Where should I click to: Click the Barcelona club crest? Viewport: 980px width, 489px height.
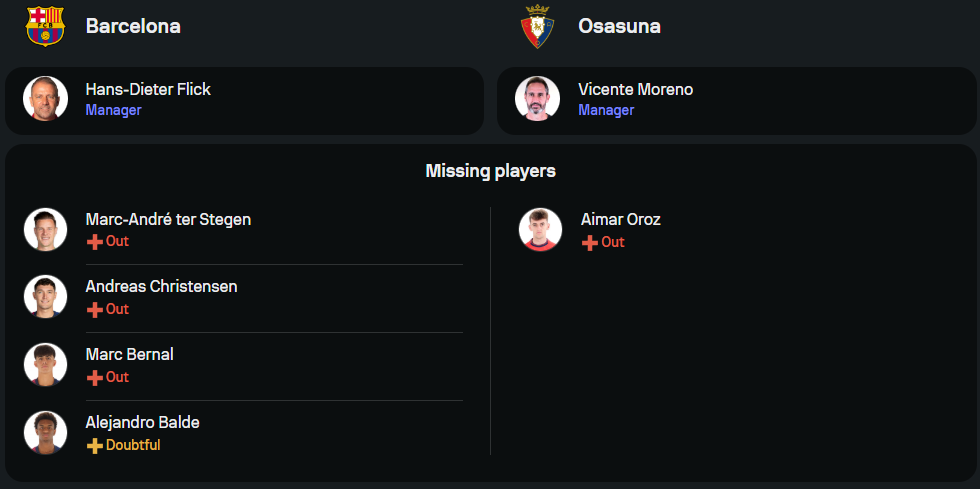coord(45,26)
